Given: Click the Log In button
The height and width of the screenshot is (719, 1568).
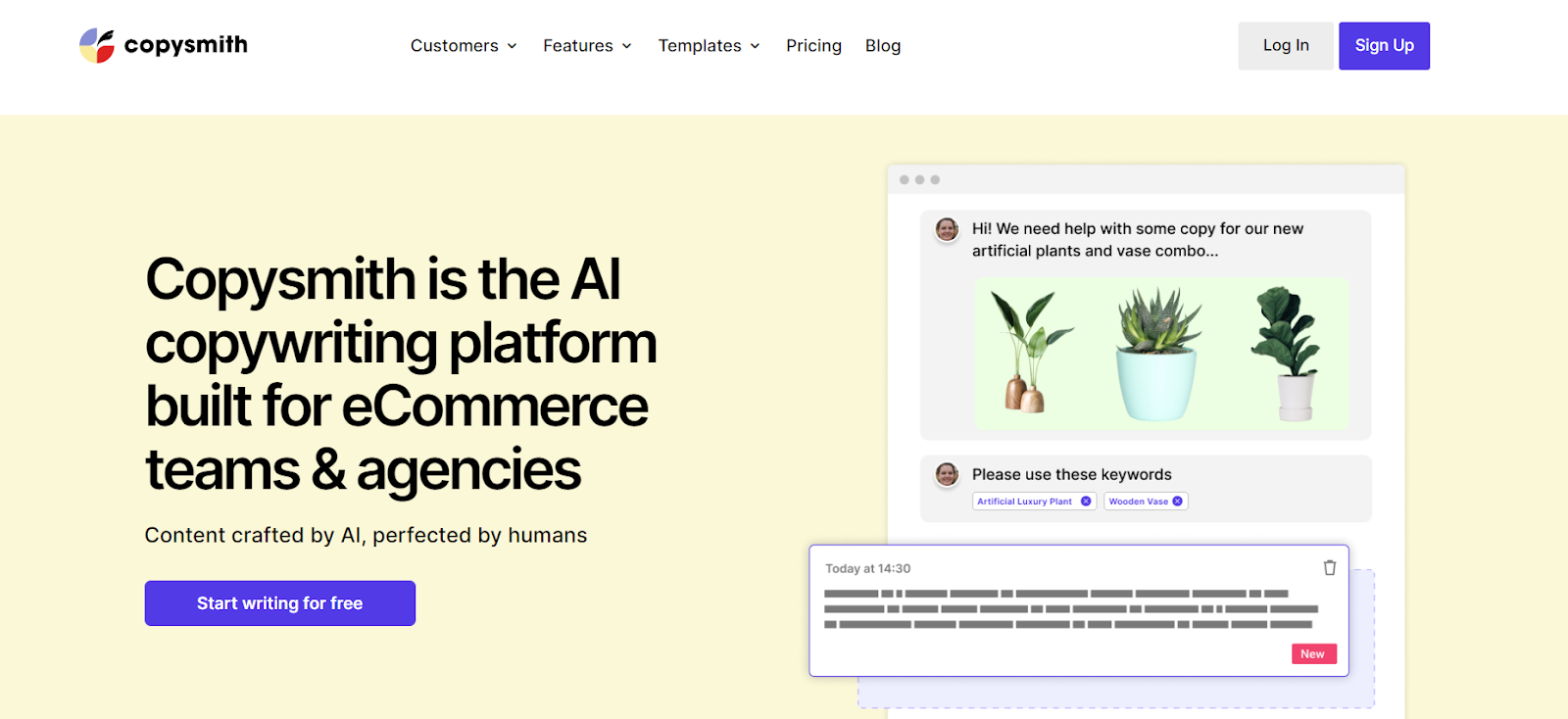Looking at the screenshot, I should [1286, 46].
